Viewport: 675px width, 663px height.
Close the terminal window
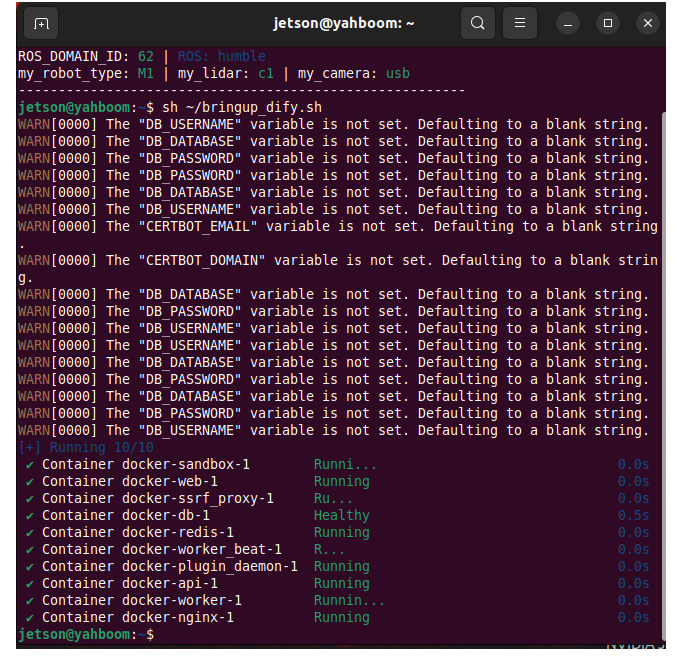pos(647,23)
